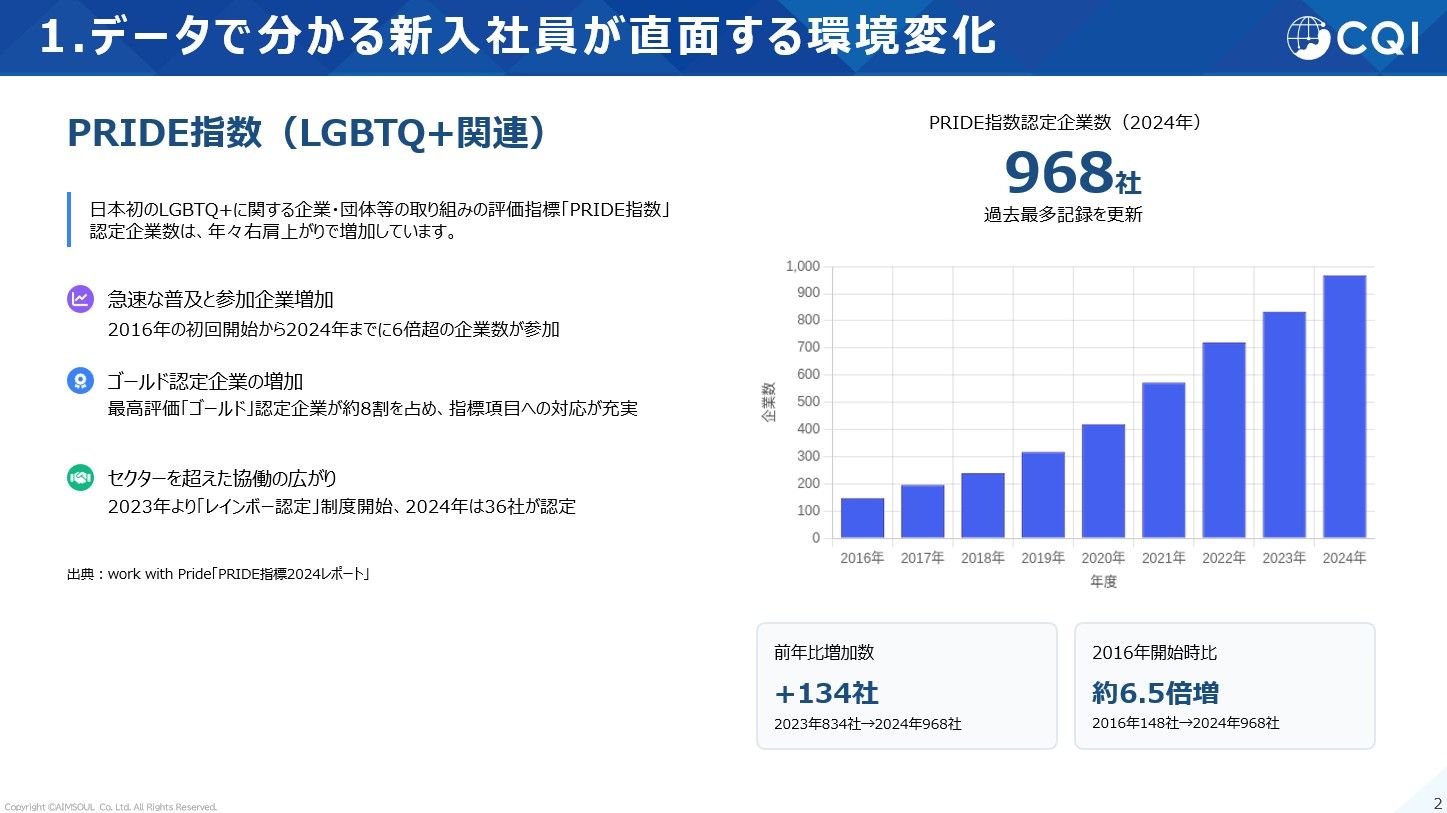Select the 2024年 bar in chart
The height and width of the screenshot is (813, 1447).
coord(1344,406)
